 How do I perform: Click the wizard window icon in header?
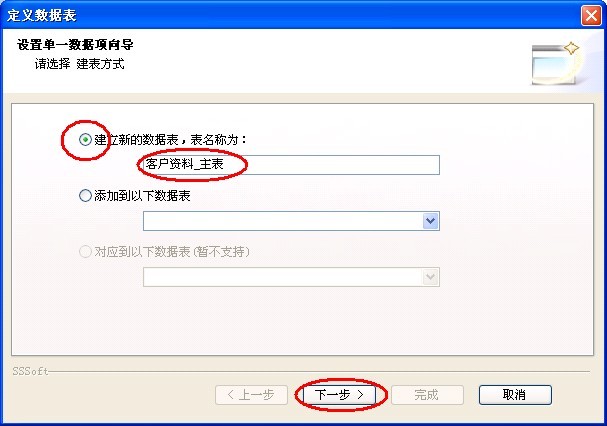(x=556, y=64)
